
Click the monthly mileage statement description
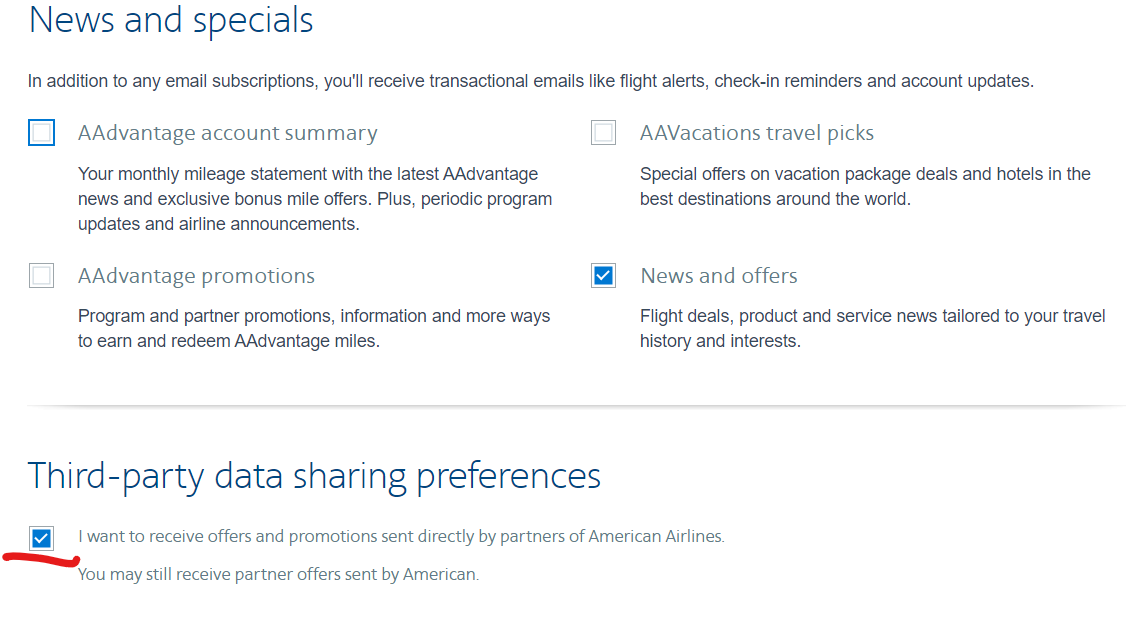coord(315,199)
